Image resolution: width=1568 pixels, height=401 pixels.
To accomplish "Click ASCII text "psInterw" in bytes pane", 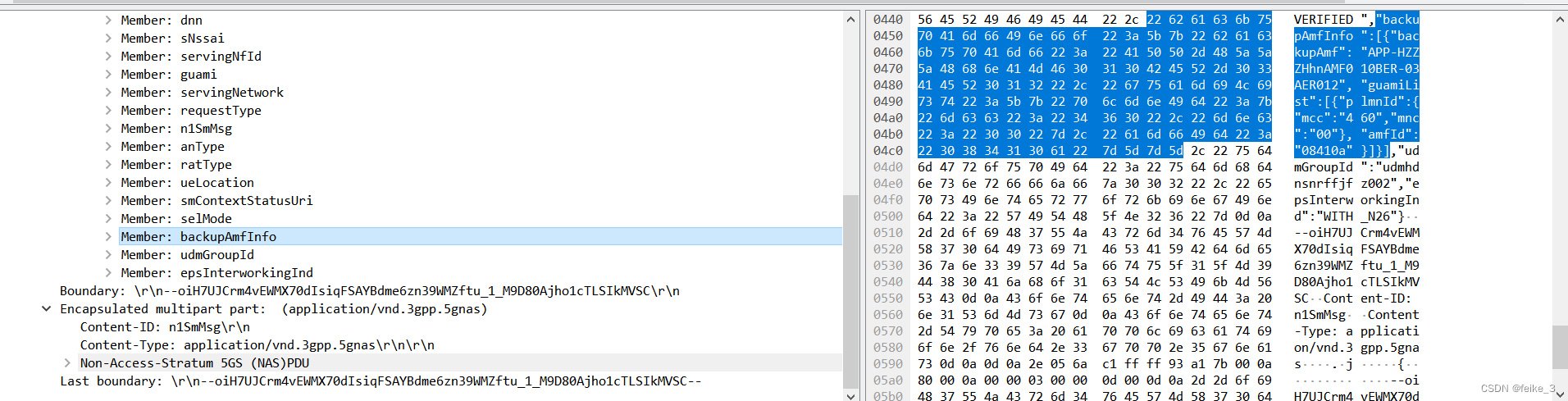I will pos(1324,199).
